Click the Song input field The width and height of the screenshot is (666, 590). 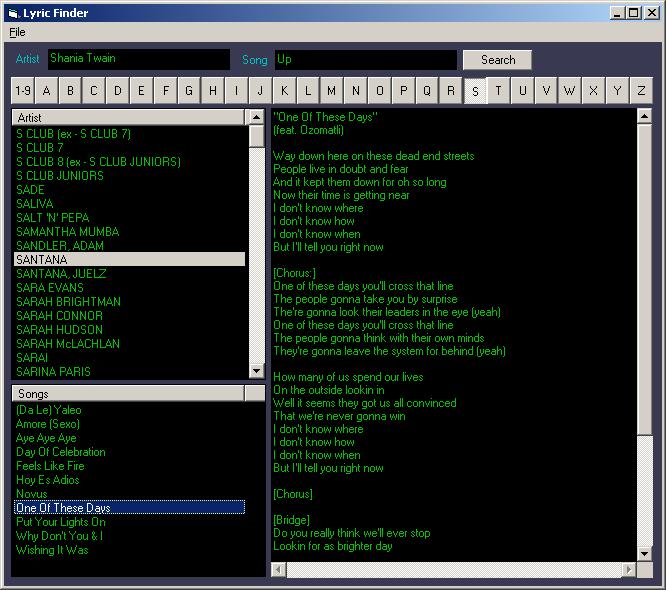[x=365, y=60]
